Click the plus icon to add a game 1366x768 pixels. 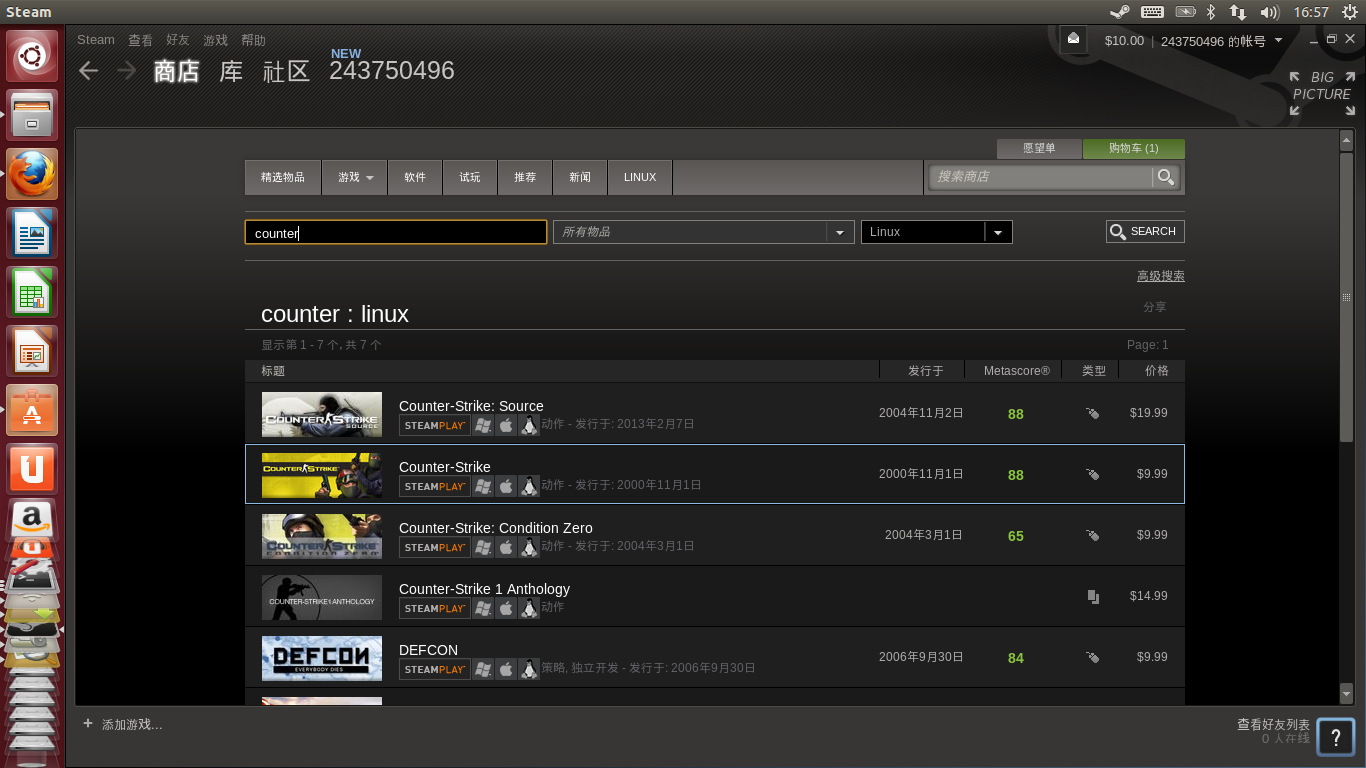tap(88, 723)
